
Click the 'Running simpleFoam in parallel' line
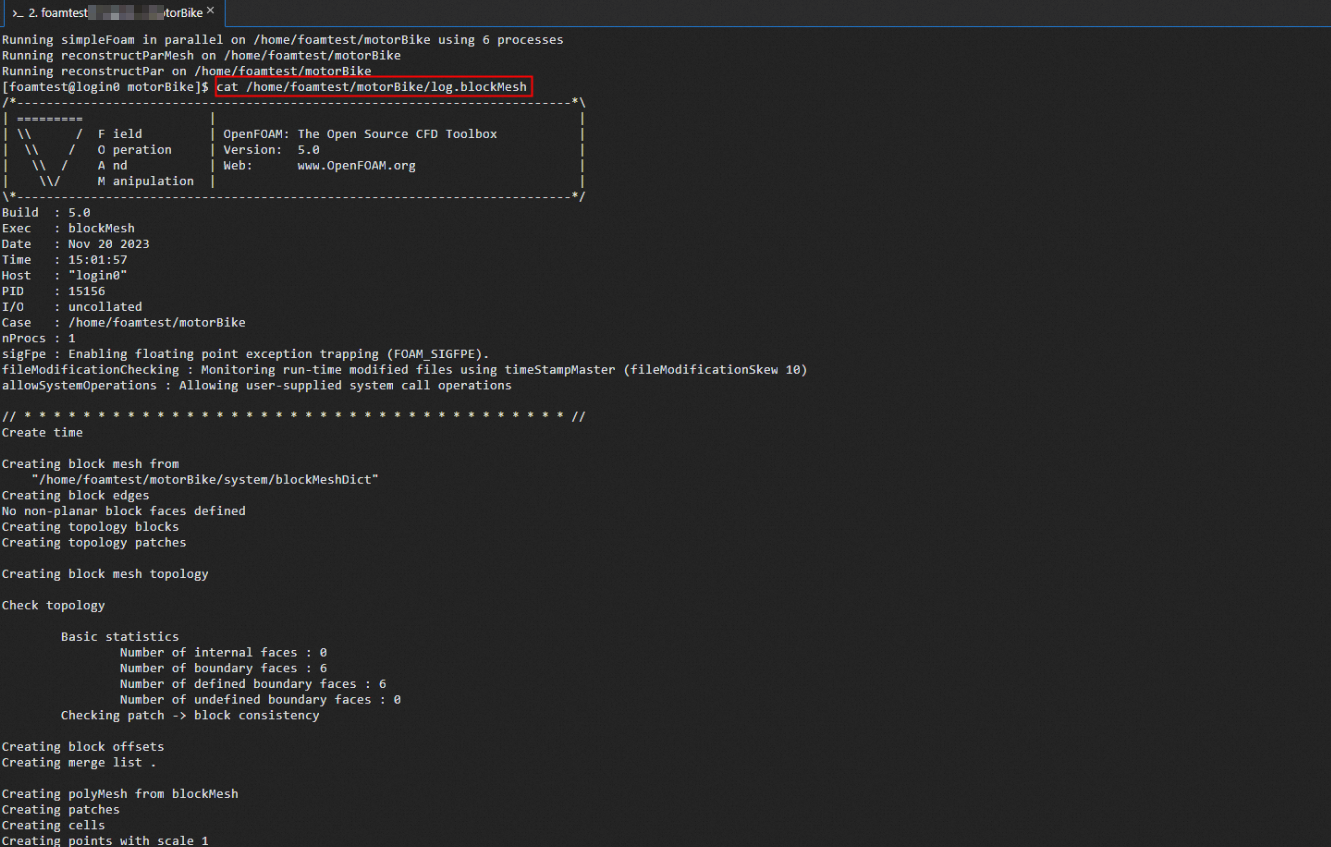pyautogui.click(x=283, y=40)
